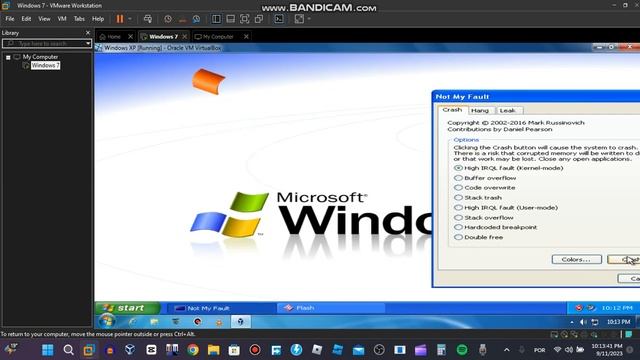
Task: Open the File menu
Action: point(10,19)
